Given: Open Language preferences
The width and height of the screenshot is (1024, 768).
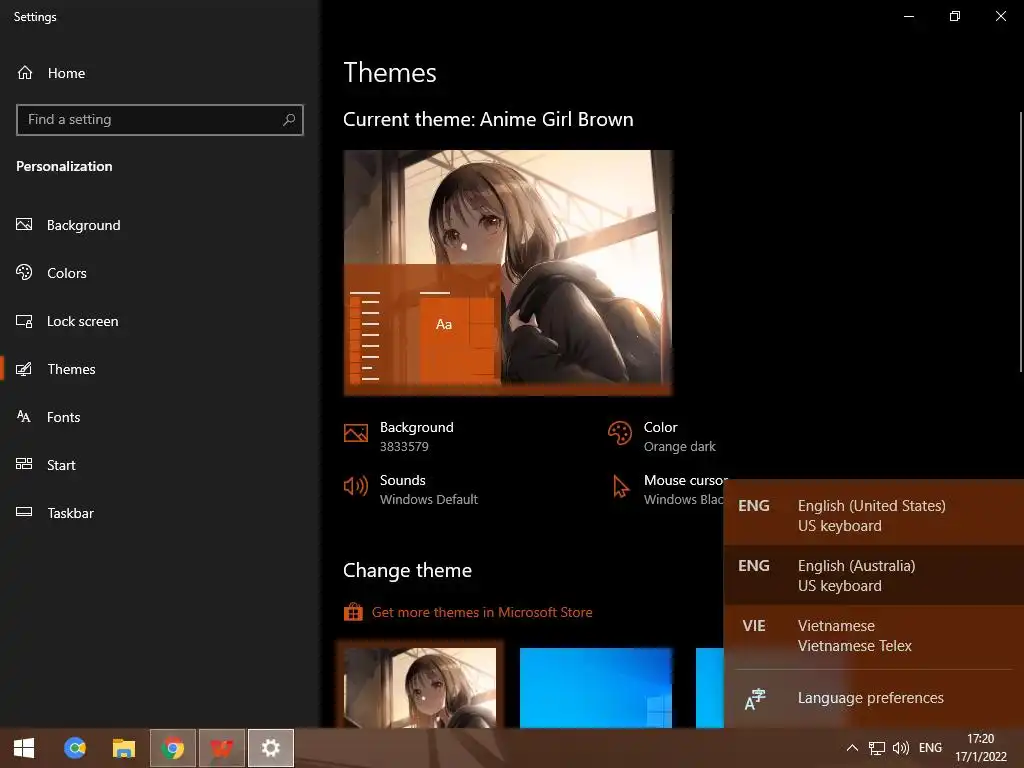Looking at the screenshot, I should tap(874, 698).
